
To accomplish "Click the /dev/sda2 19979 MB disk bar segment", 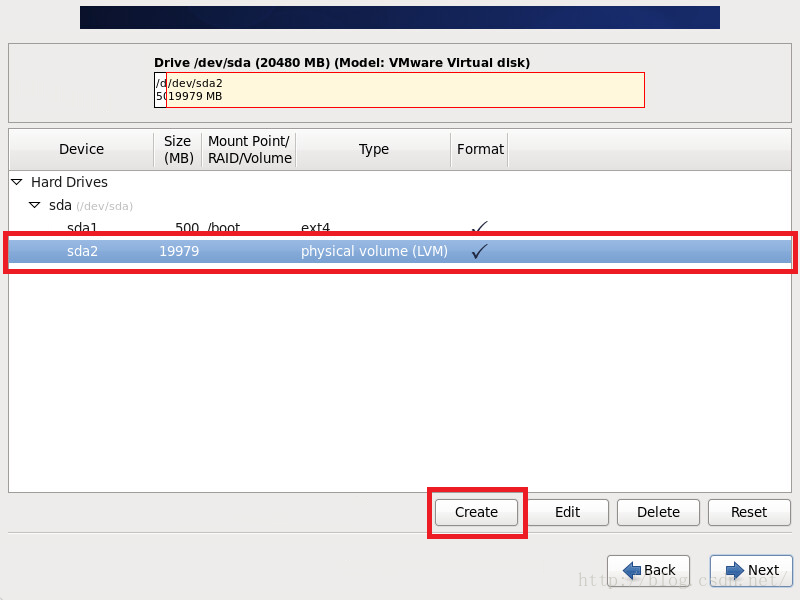I will coord(406,90).
